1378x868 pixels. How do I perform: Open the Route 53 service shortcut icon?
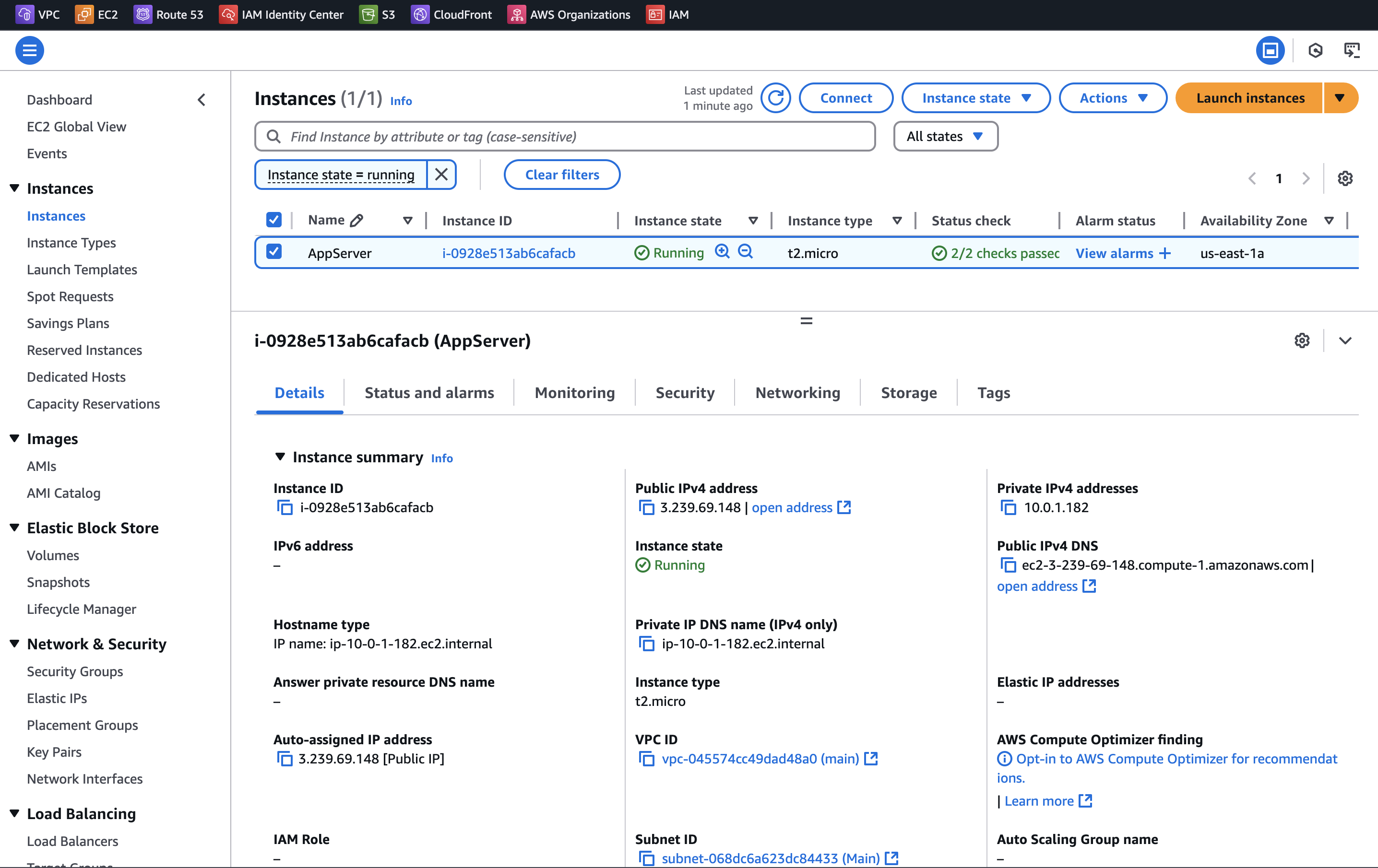(143, 14)
